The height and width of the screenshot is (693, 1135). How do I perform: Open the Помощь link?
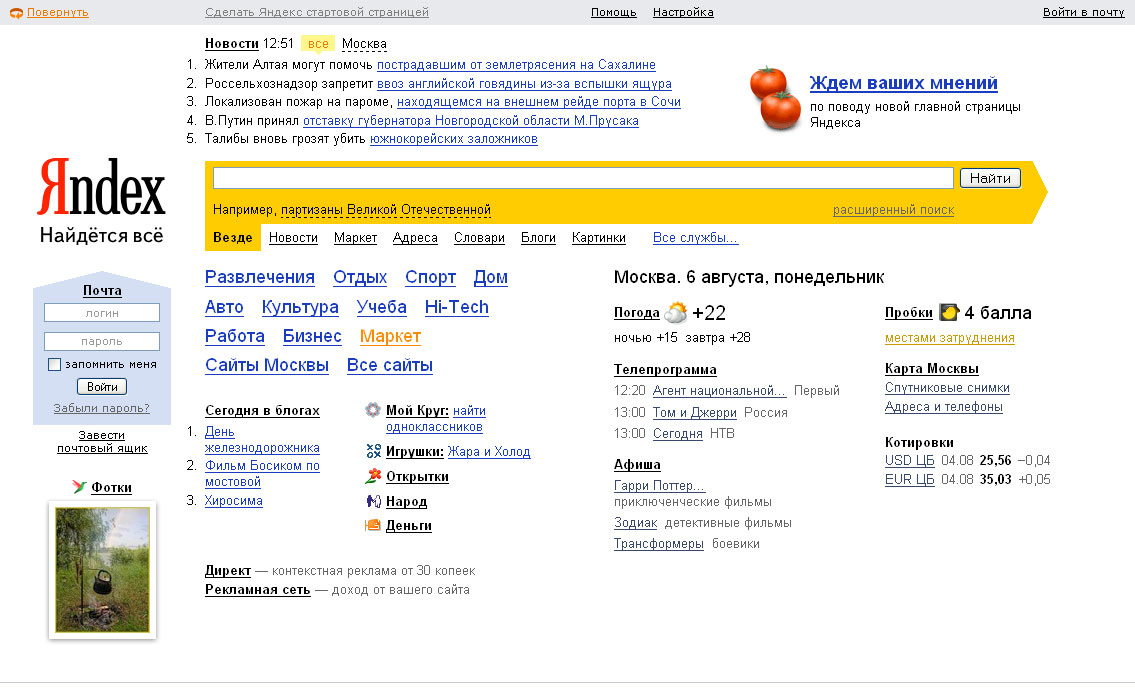[x=614, y=12]
